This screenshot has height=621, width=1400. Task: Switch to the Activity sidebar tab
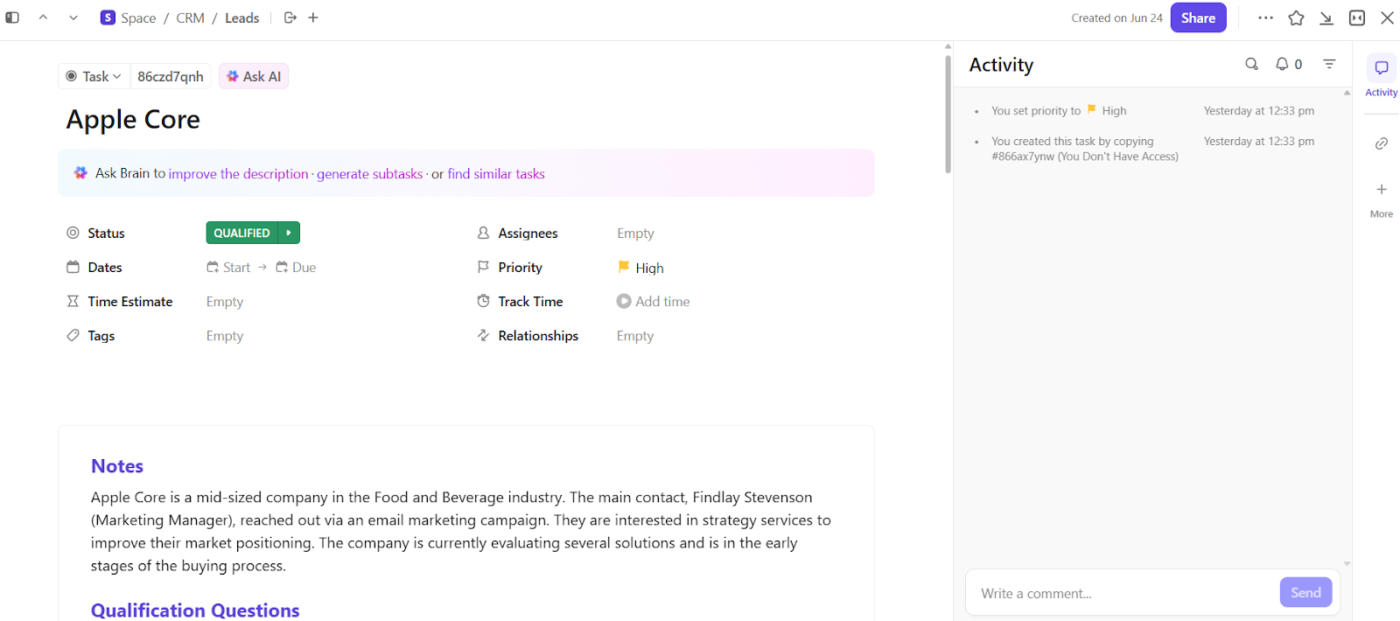pyautogui.click(x=1381, y=75)
